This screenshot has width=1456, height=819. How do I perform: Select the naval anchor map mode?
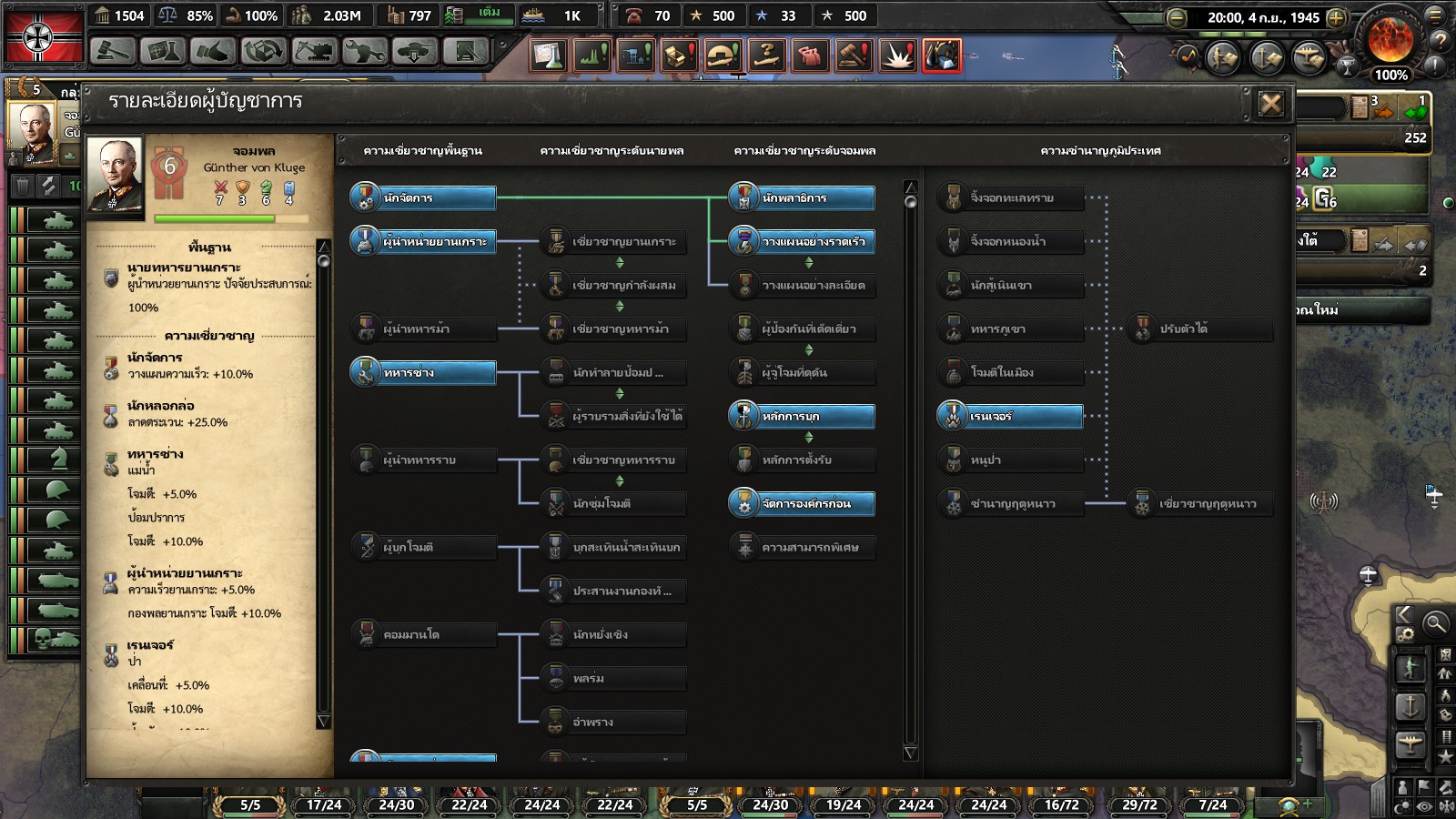[x=1410, y=705]
